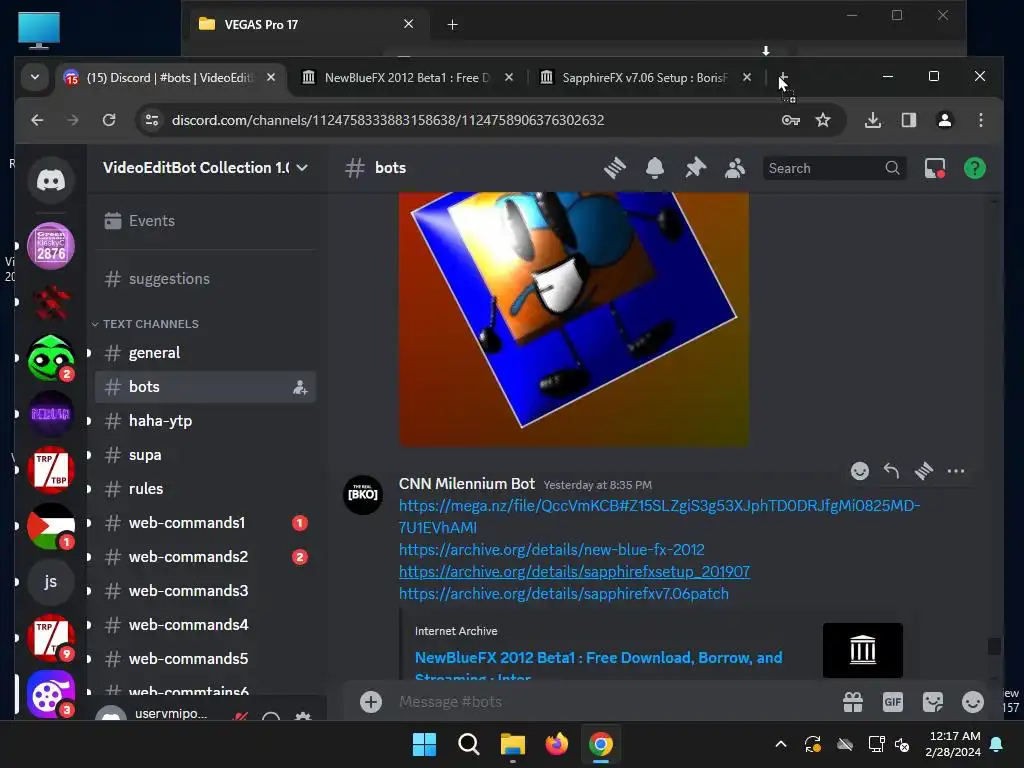Show hidden system tray icons
The height and width of the screenshot is (768, 1024).
780,744
